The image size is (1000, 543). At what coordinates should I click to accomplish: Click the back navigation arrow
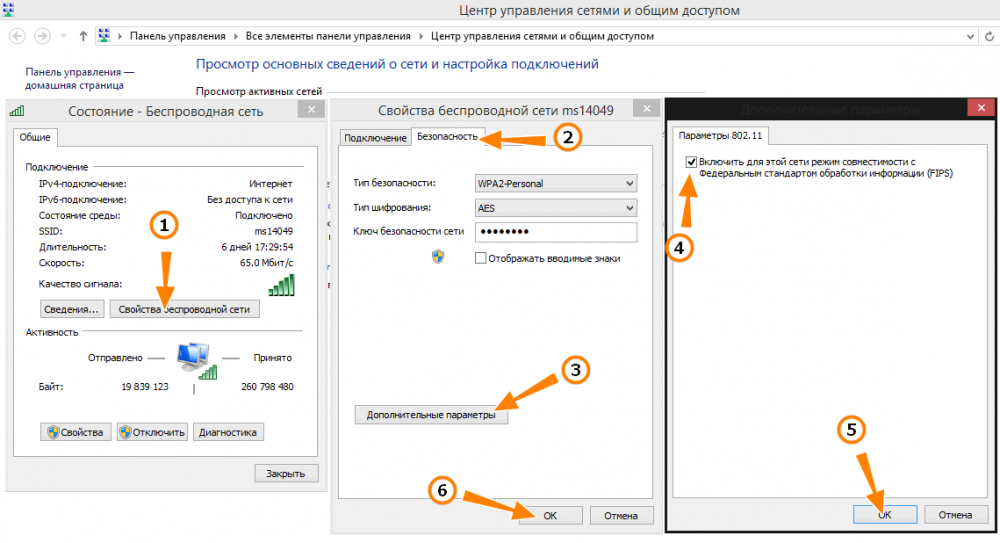17,36
